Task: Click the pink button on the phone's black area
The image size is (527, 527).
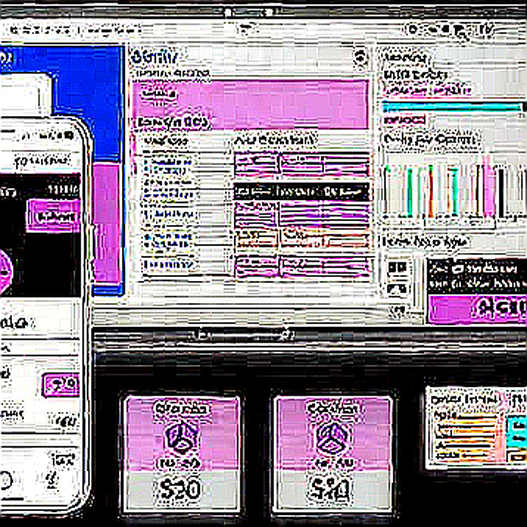Action: coord(53,215)
